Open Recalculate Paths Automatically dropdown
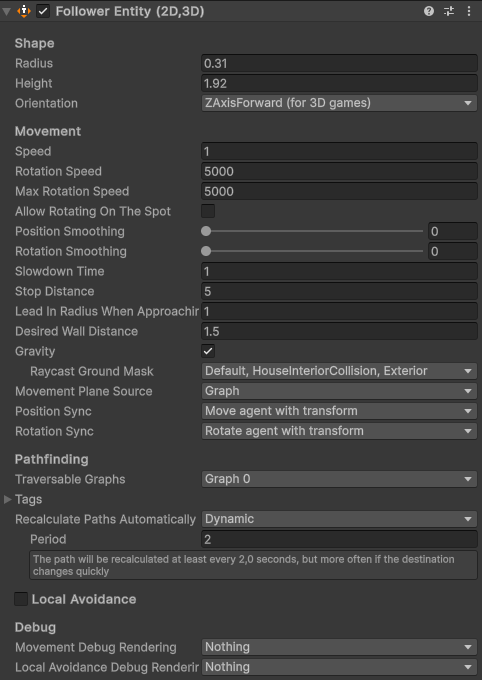The height and width of the screenshot is (680, 482). (339, 519)
